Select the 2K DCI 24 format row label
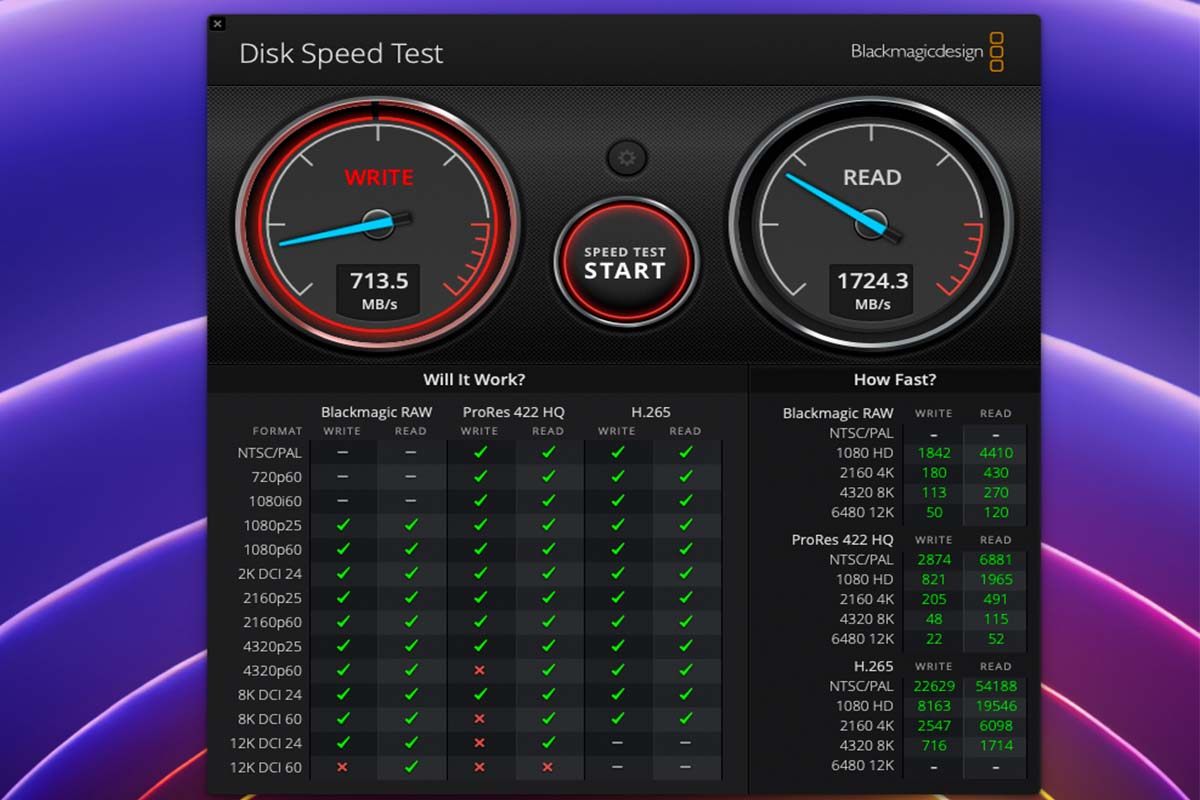The height and width of the screenshot is (800, 1200). coord(272,574)
